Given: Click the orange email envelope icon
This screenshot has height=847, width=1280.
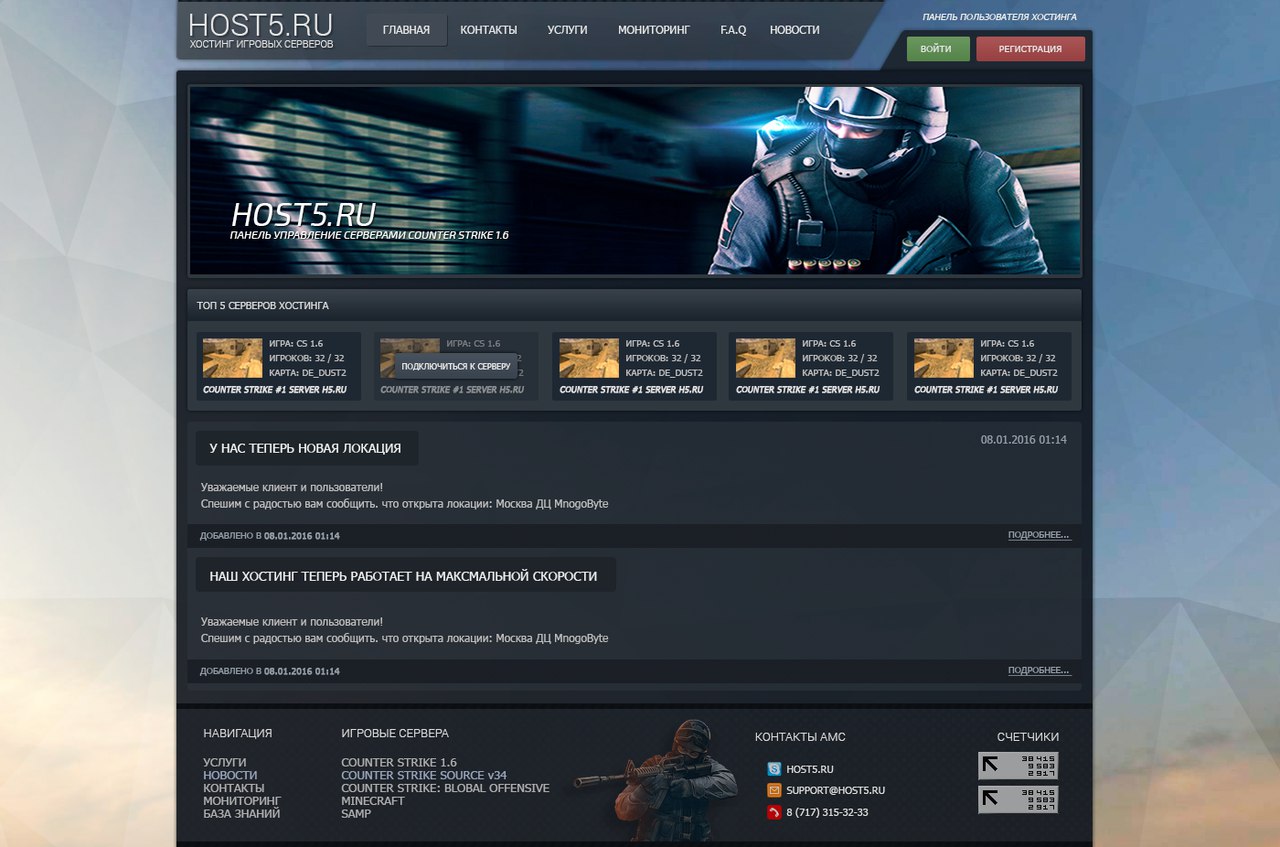Looking at the screenshot, I should click(774, 790).
